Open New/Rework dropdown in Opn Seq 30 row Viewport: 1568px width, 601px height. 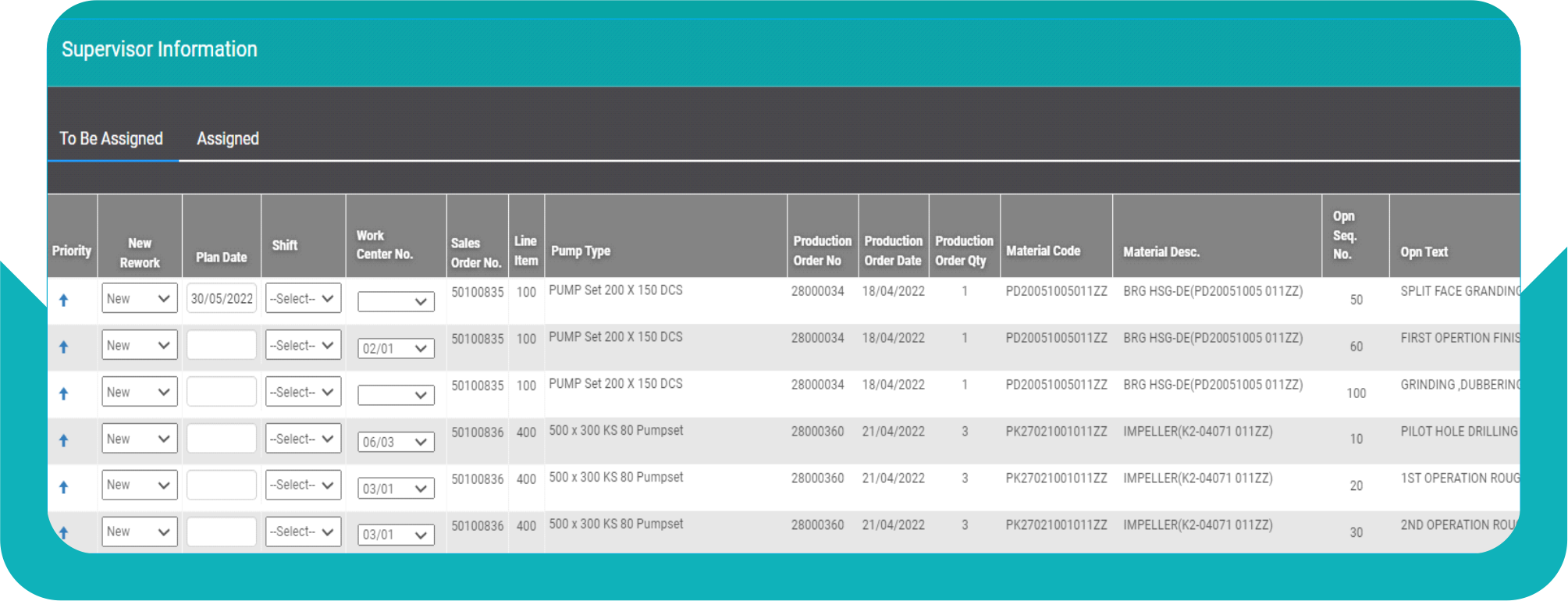[x=139, y=532]
